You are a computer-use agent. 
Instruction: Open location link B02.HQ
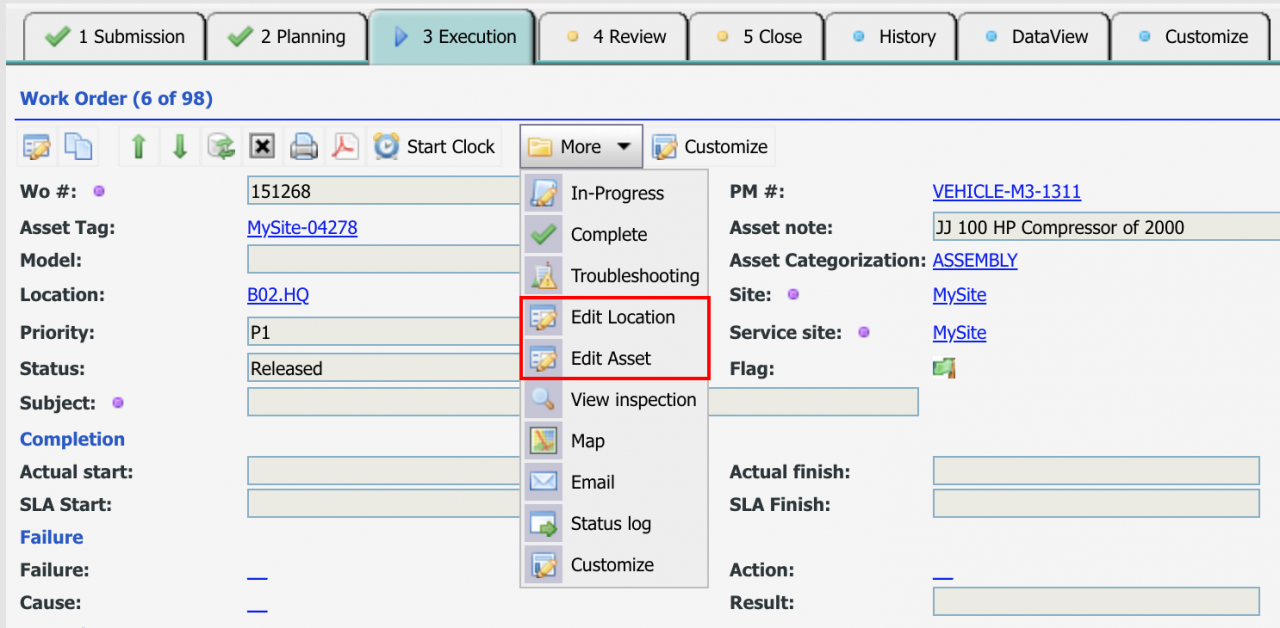[278, 295]
